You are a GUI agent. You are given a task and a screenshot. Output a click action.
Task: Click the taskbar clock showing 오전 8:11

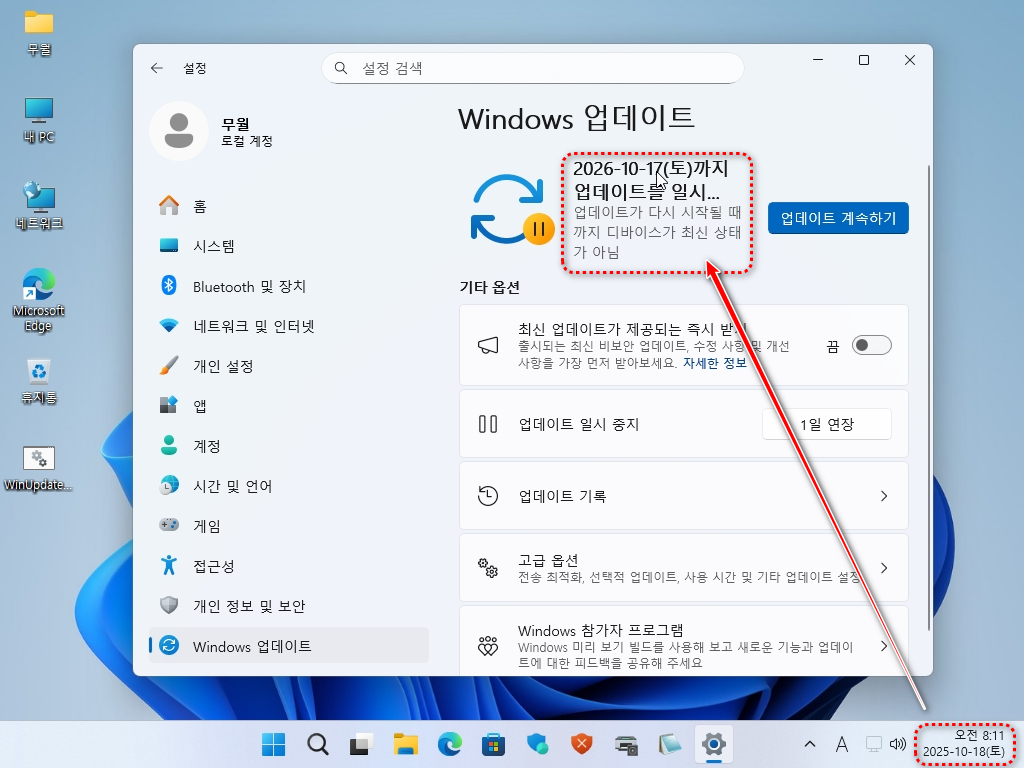(964, 744)
